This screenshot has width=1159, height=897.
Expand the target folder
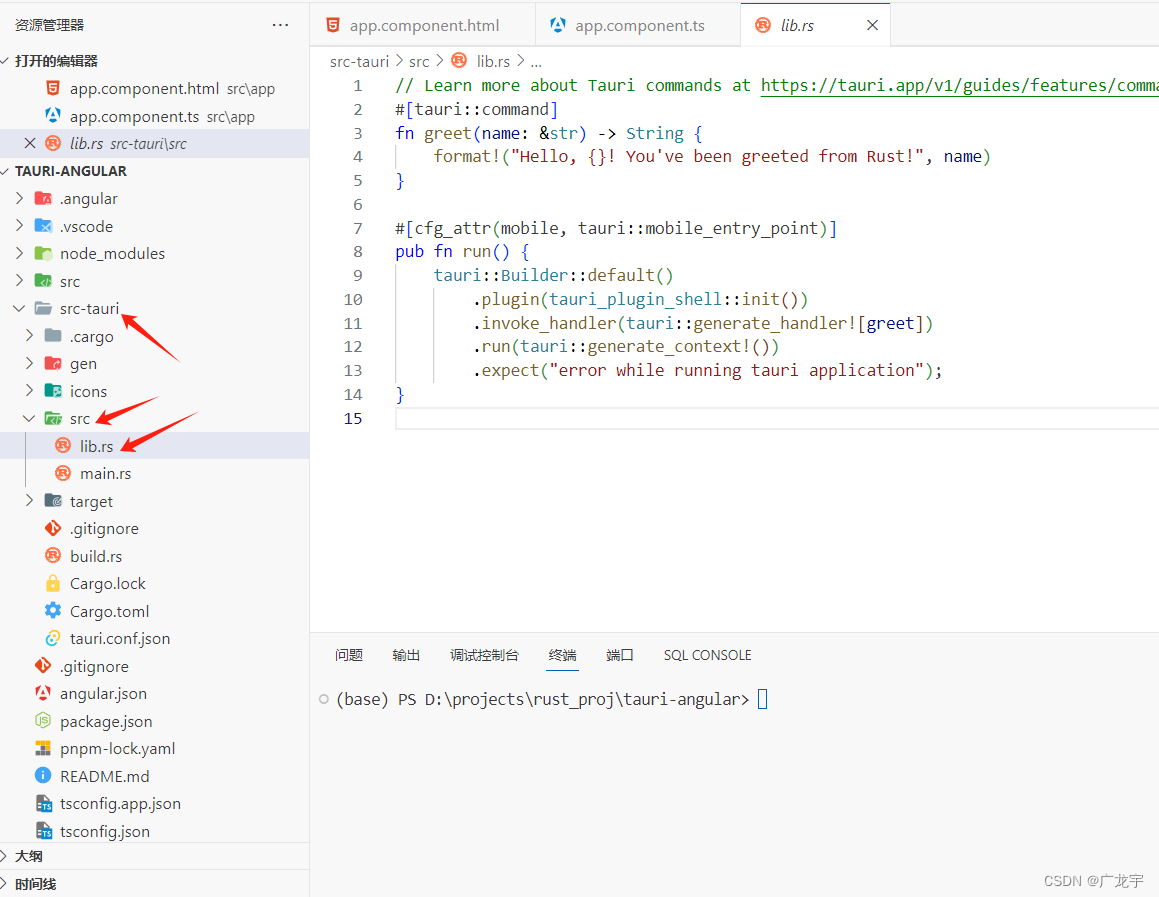[29, 501]
